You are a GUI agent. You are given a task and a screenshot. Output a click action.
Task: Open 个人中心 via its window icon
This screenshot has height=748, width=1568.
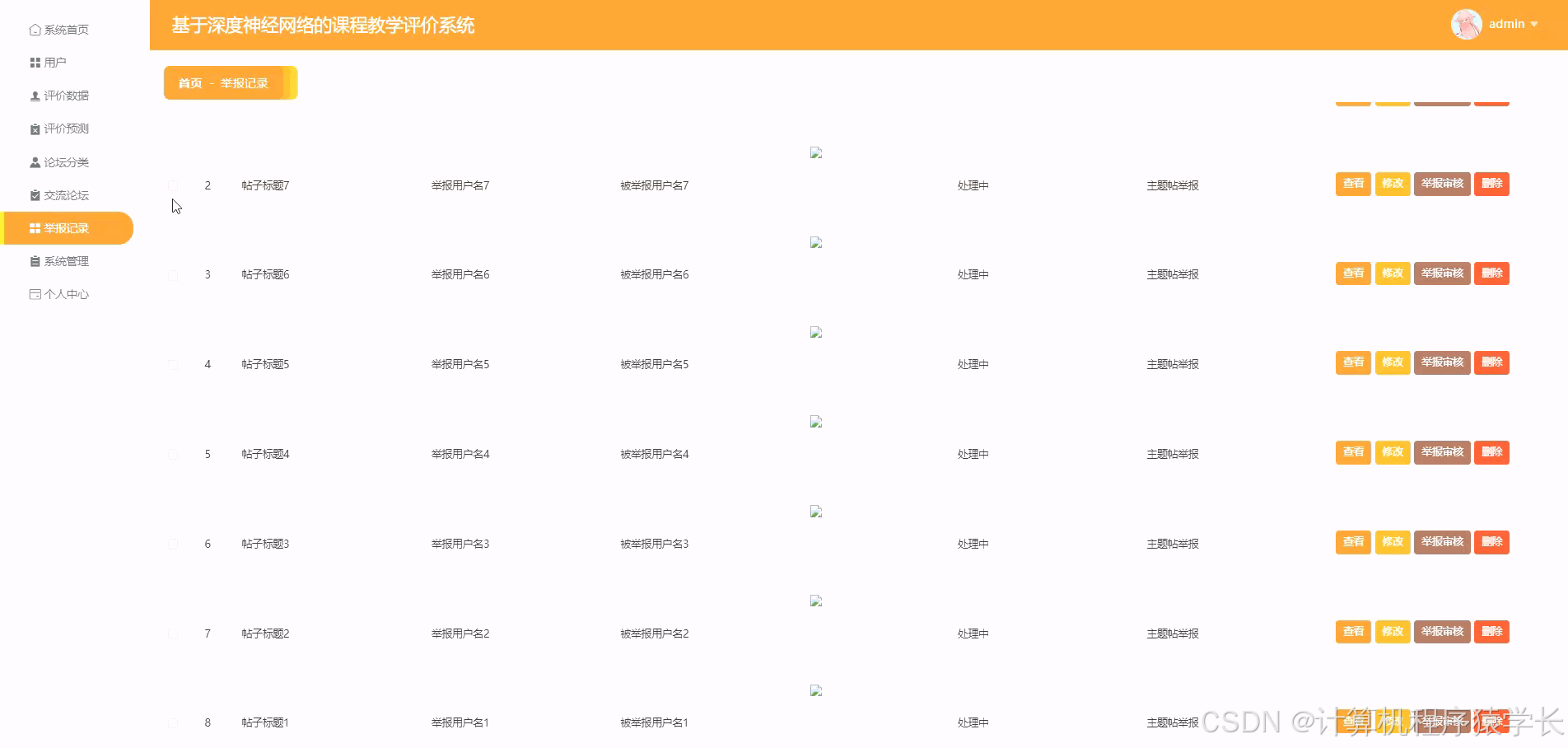[35, 294]
